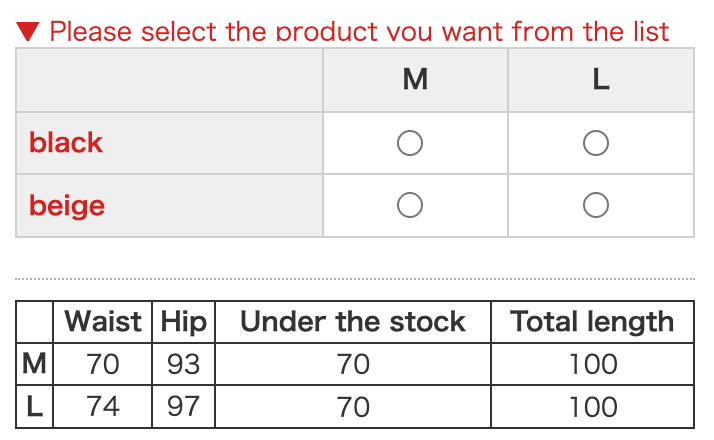This screenshot has width=714, height=440.
Task: Click the Total length header
Action: click(x=592, y=322)
